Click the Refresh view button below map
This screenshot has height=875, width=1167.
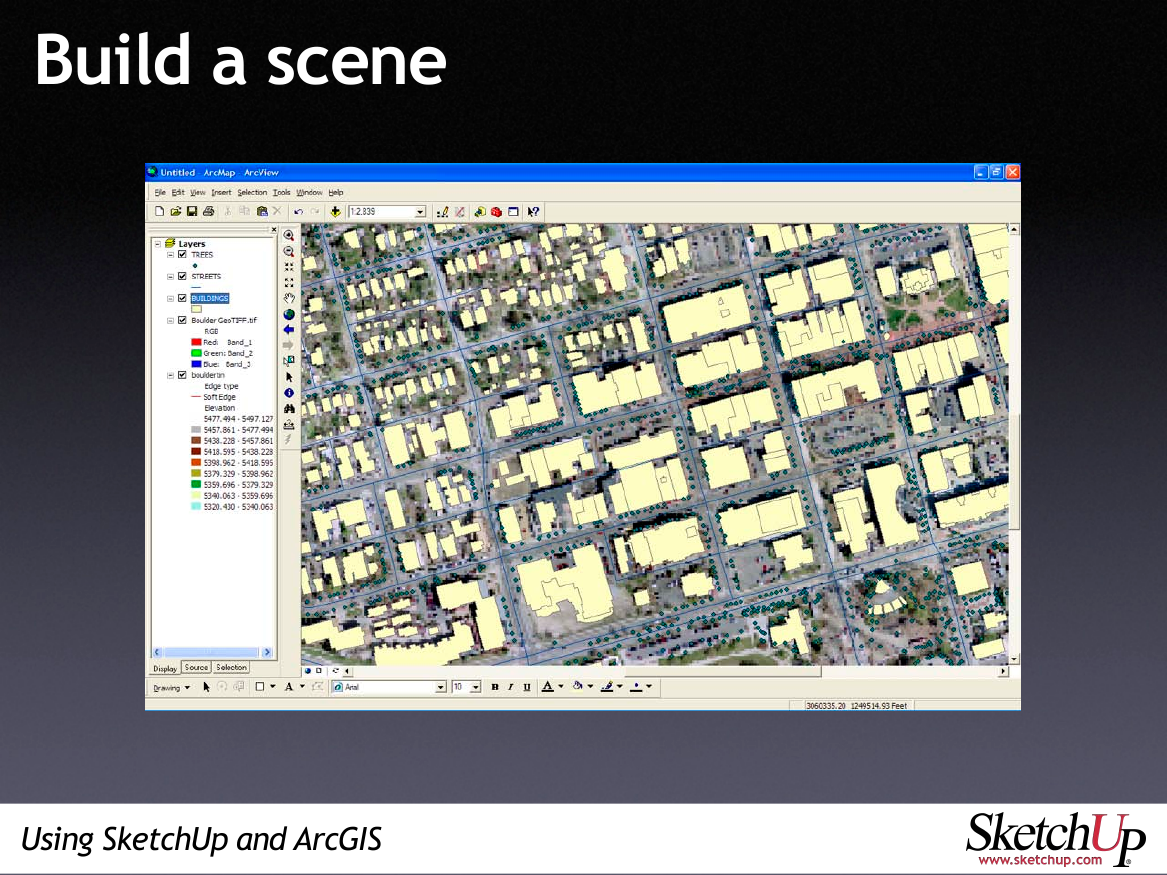coord(335,671)
